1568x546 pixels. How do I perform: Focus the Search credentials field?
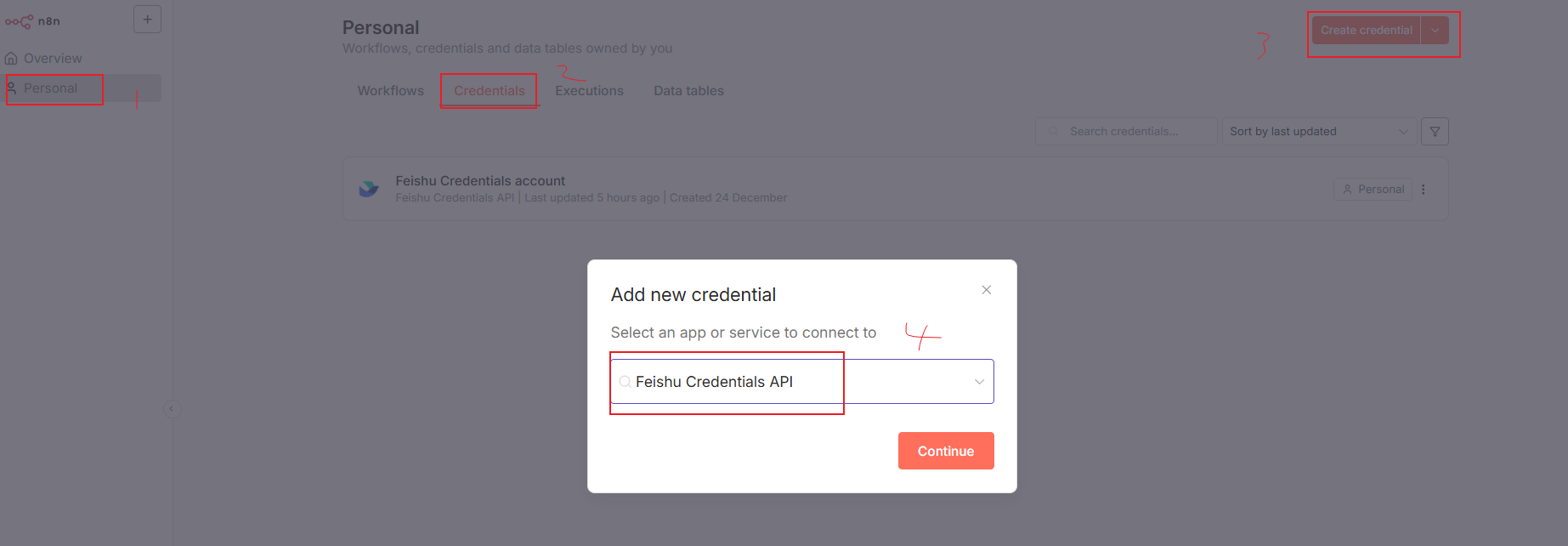point(1125,132)
